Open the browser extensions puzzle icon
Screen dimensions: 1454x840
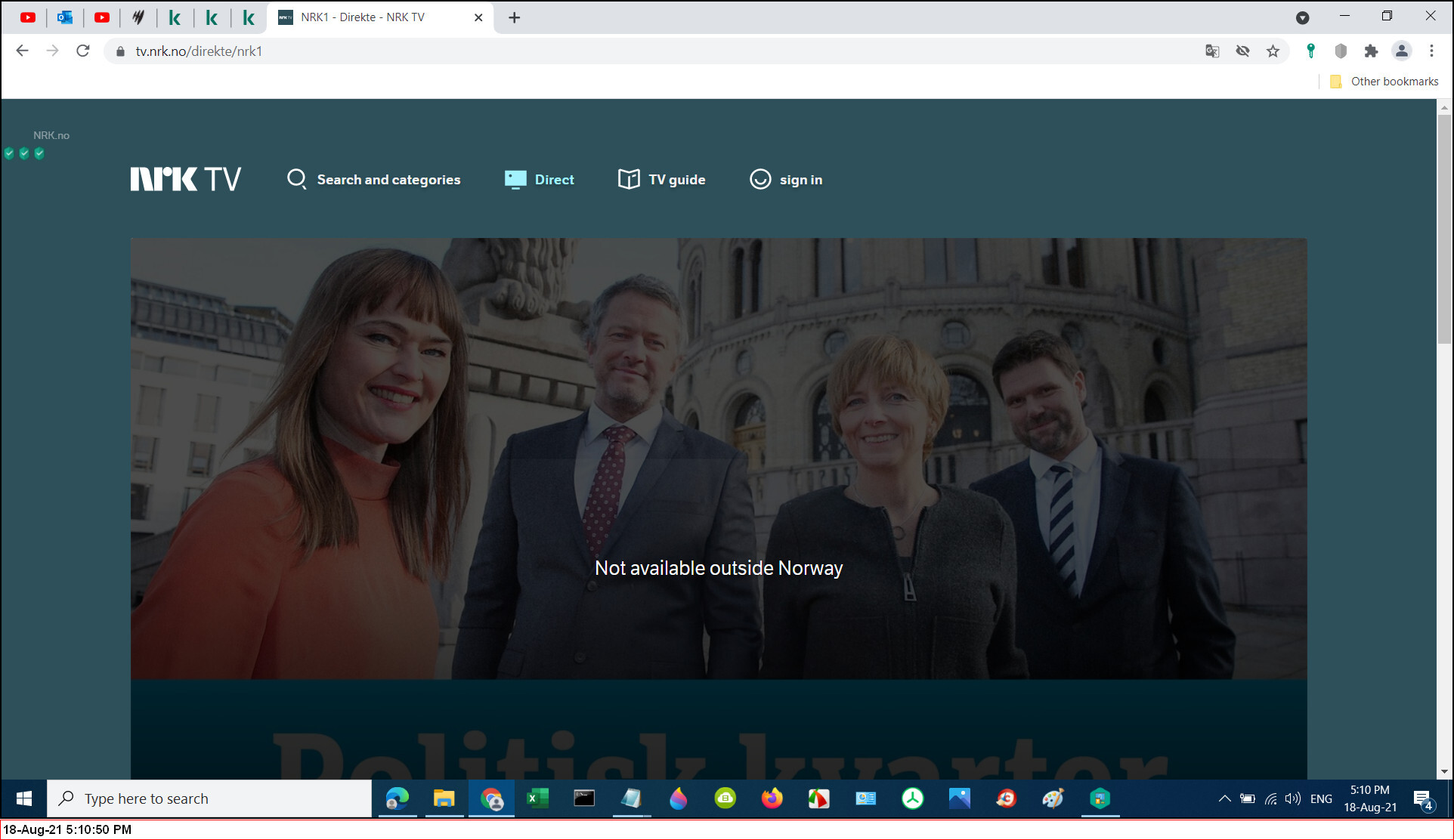[1371, 51]
